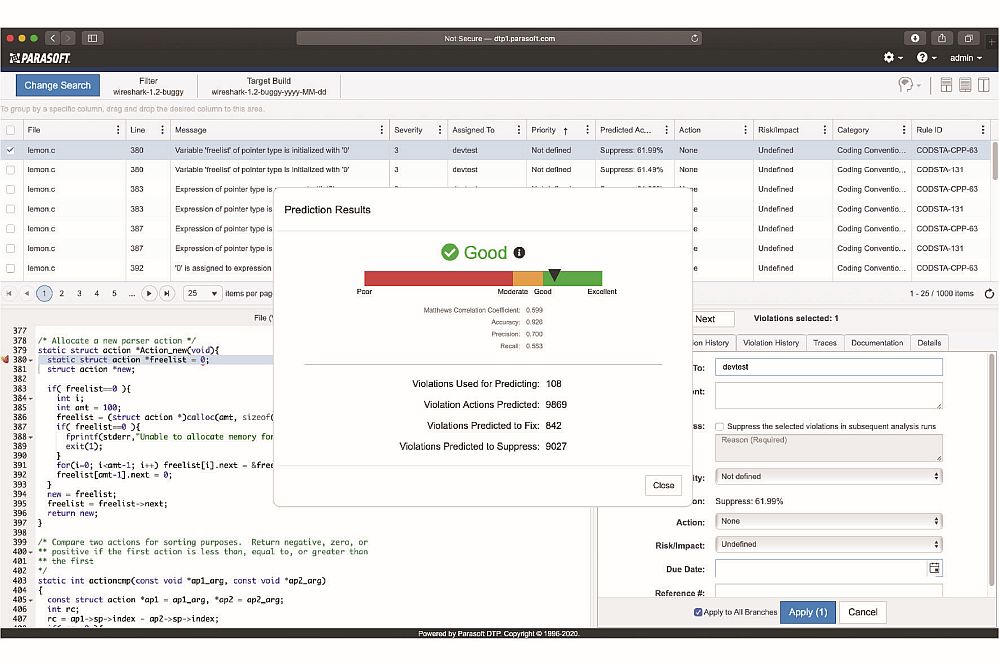Screen dimensions: 999x666
Task: Click the Parasoft logo
Action: [x=40, y=59]
